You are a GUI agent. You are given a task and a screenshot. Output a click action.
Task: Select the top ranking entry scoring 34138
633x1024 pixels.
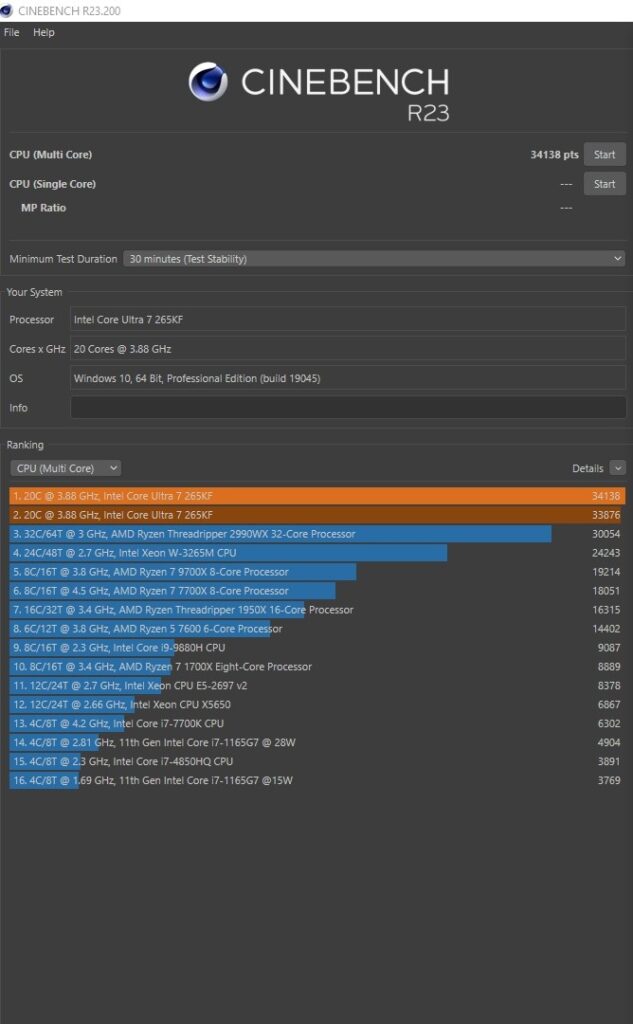pos(317,496)
